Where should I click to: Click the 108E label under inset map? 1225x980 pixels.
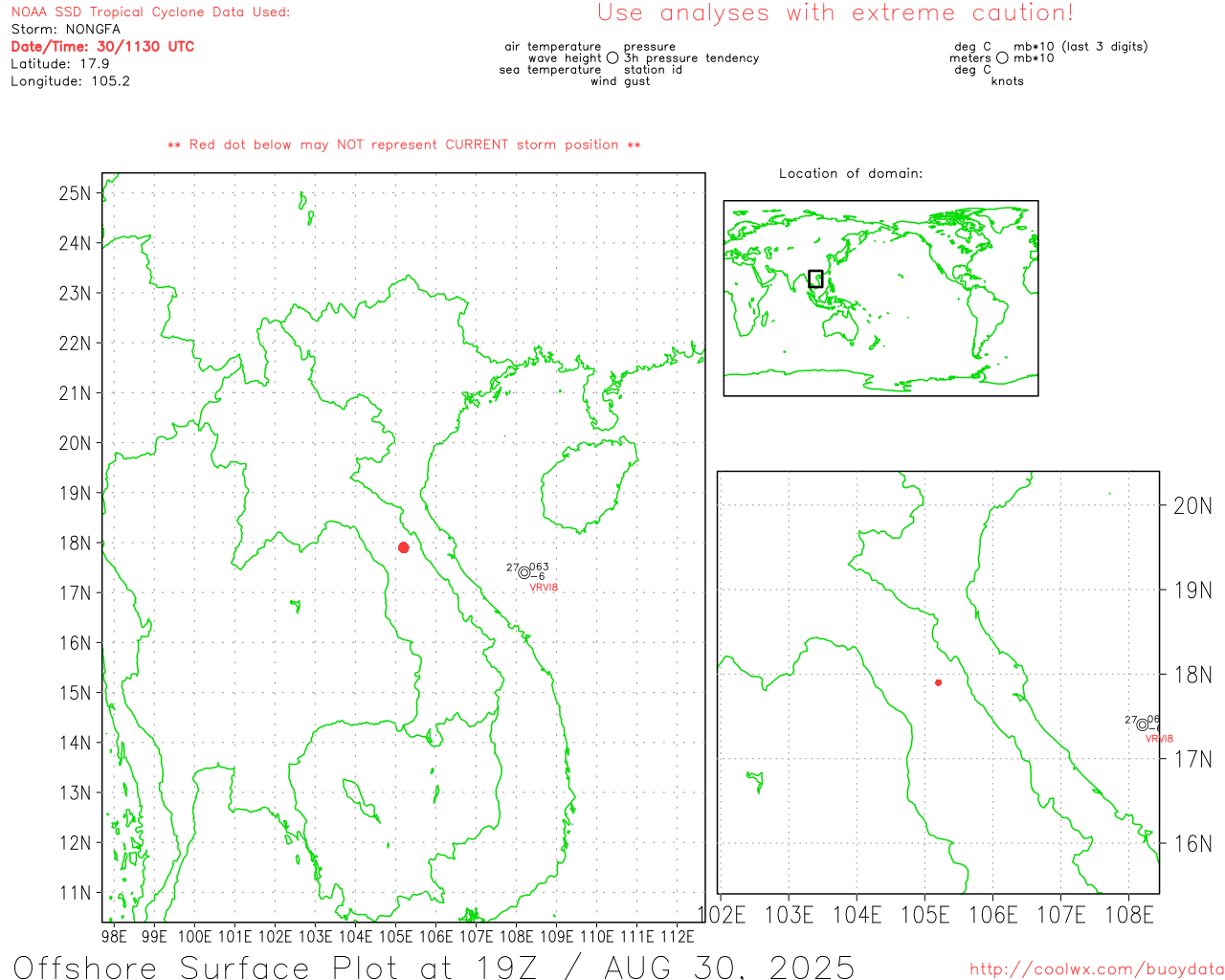tap(1129, 915)
